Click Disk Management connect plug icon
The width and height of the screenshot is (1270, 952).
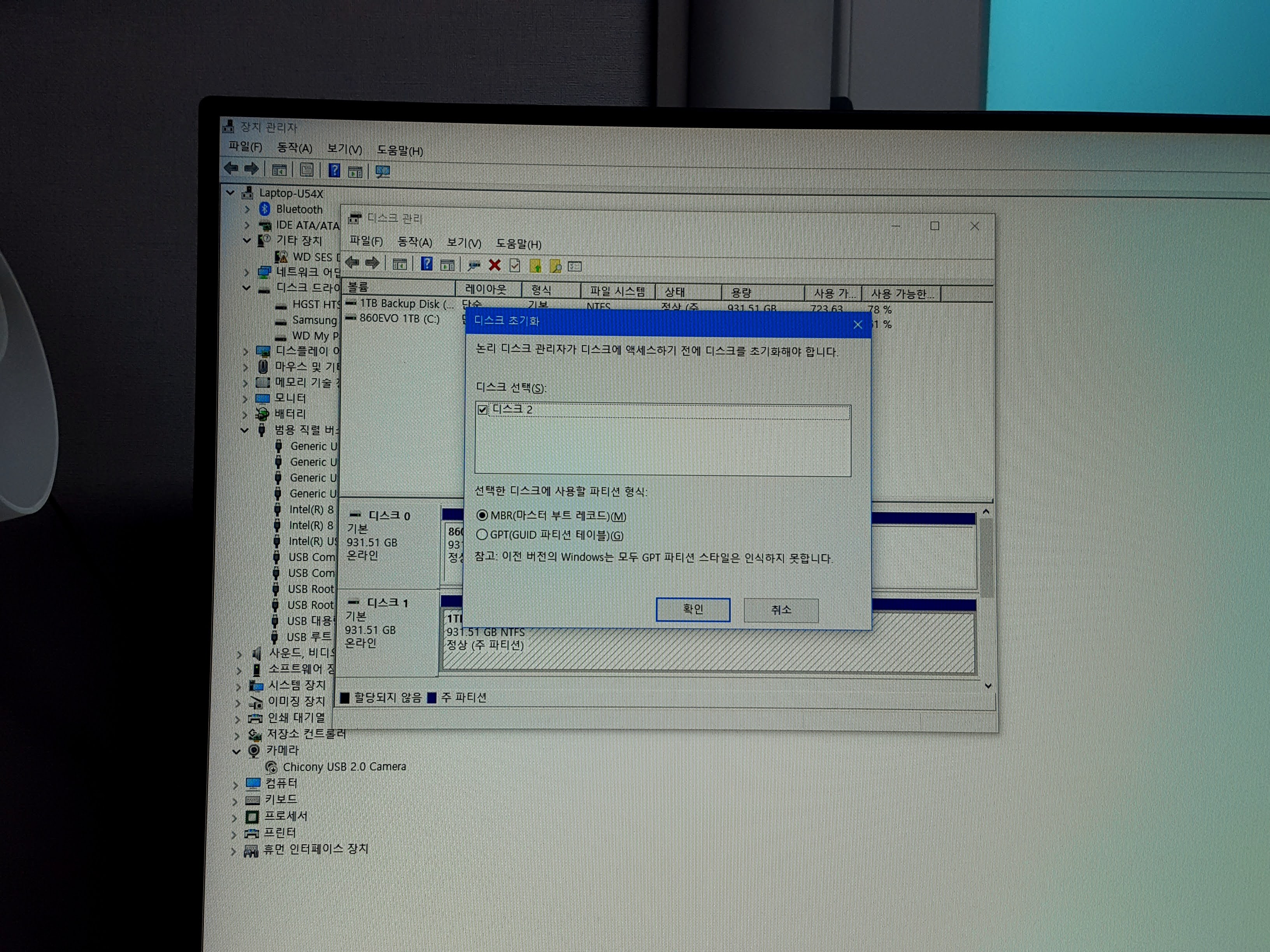pyautogui.click(x=474, y=265)
